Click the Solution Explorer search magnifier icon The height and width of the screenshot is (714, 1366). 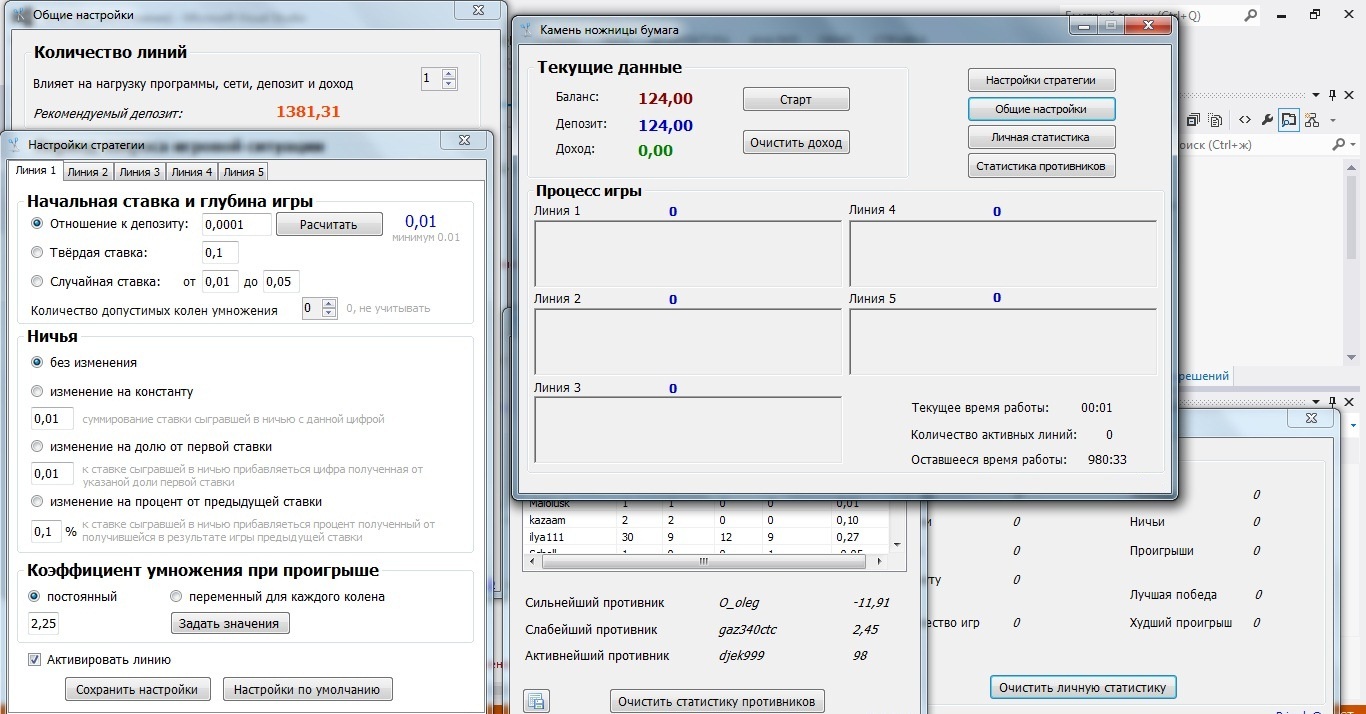pyautogui.click(x=1339, y=145)
